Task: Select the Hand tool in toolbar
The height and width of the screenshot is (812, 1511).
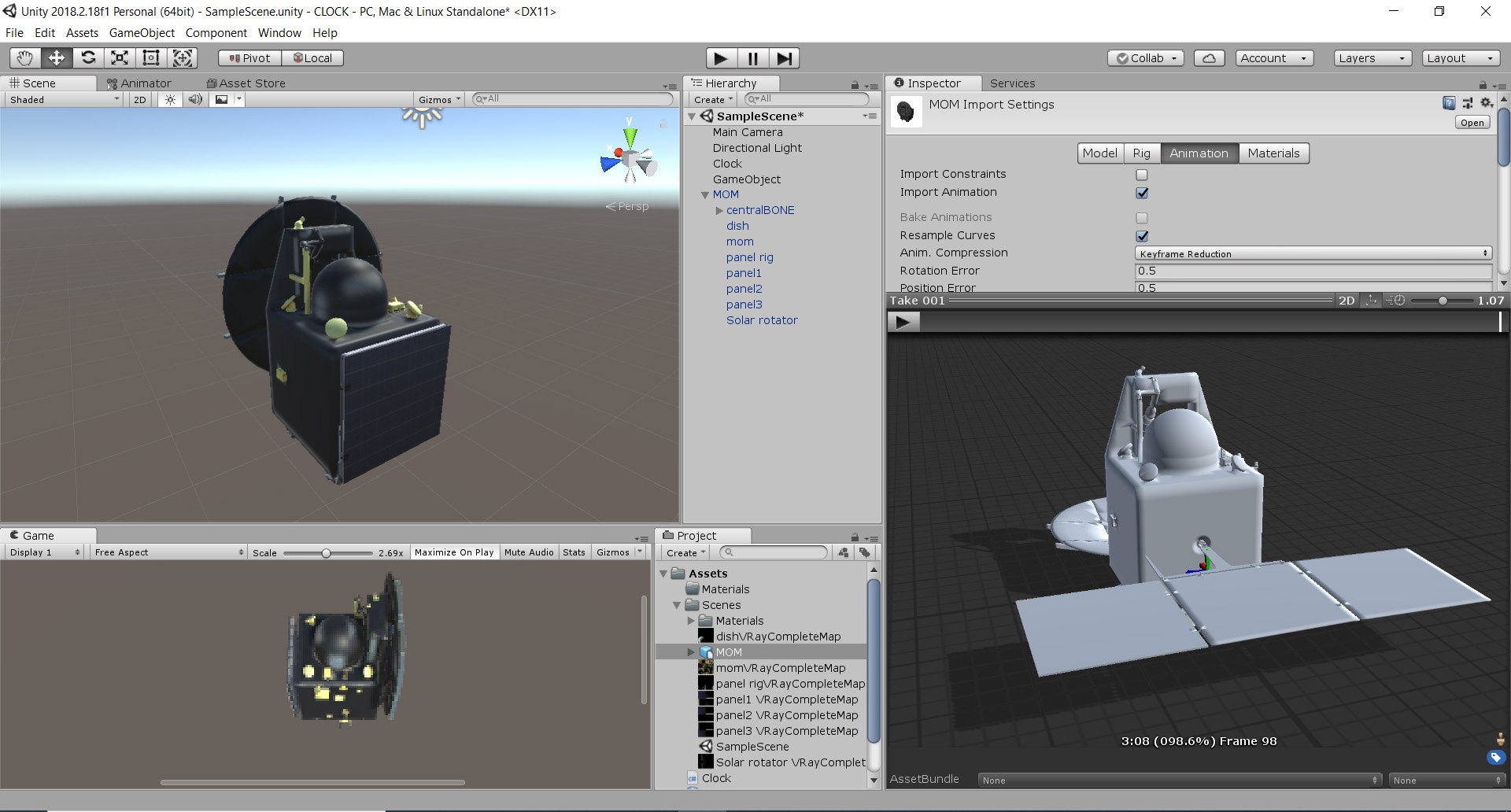Action: (25, 57)
